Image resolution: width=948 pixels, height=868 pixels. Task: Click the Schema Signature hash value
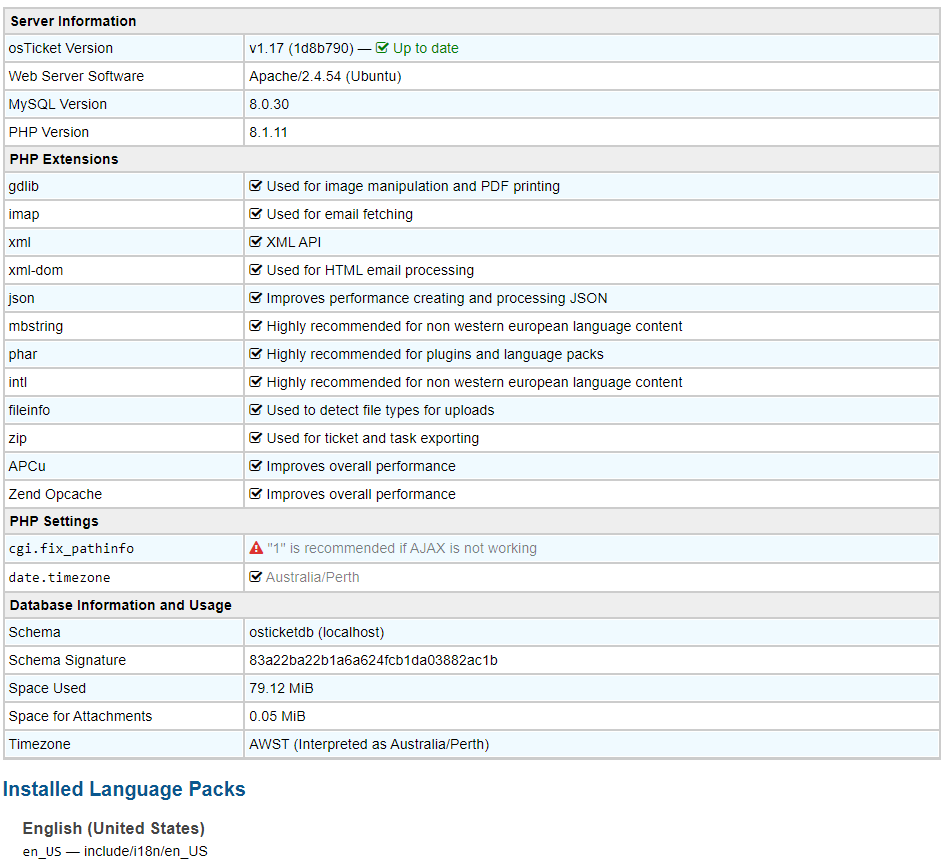pos(373,660)
